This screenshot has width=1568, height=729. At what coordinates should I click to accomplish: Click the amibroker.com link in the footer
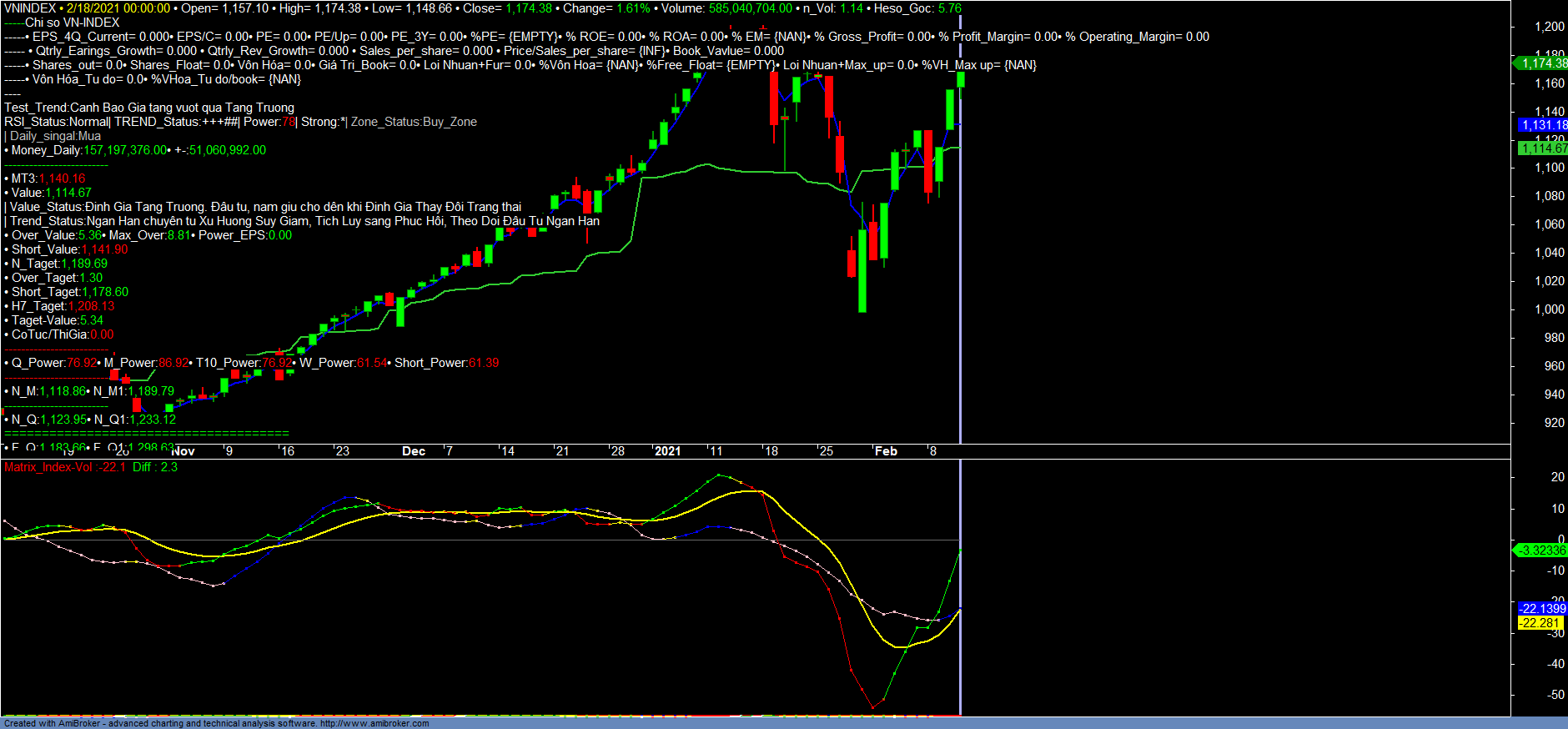coord(374,723)
